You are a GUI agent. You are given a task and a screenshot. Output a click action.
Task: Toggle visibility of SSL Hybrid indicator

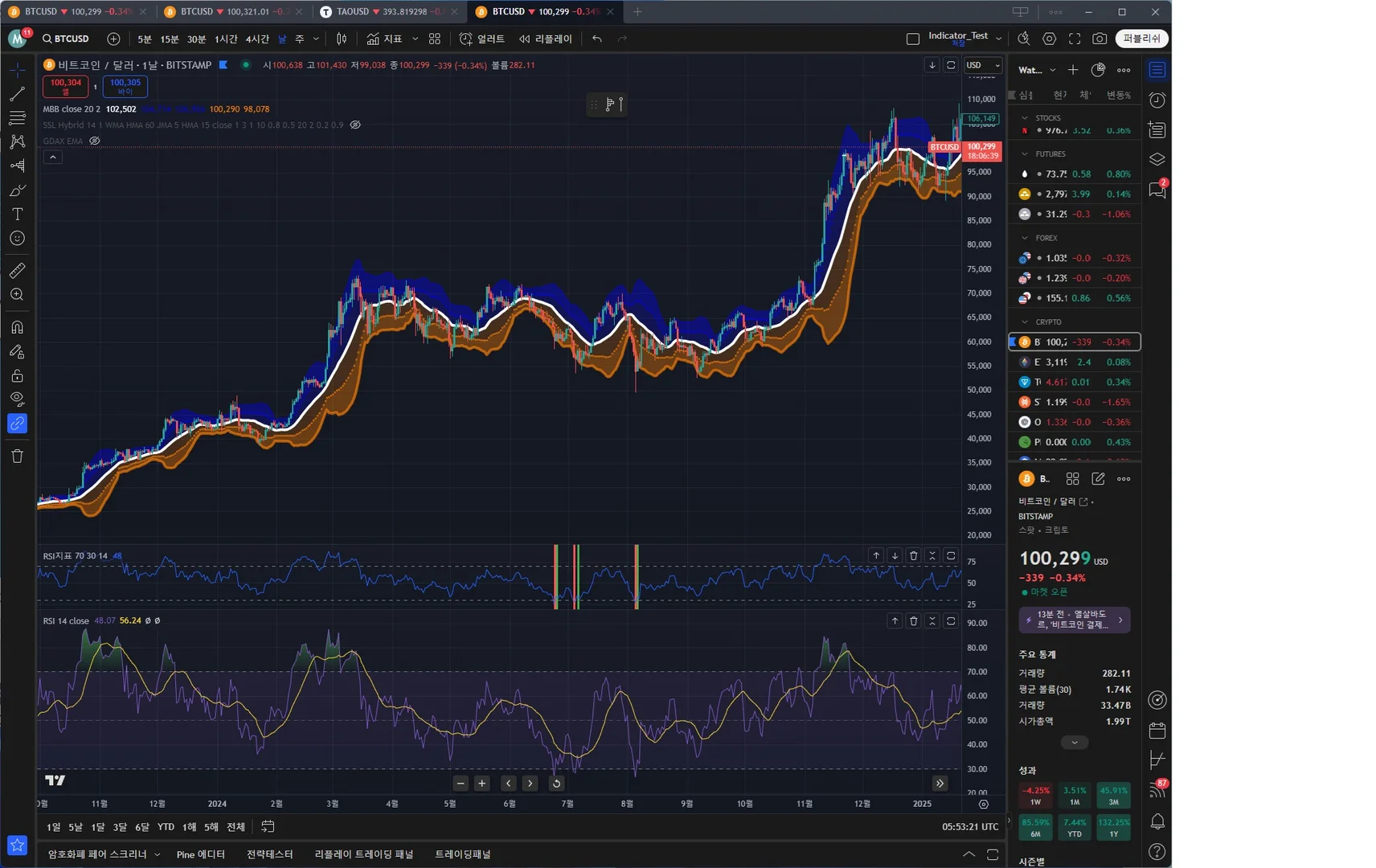(x=355, y=125)
